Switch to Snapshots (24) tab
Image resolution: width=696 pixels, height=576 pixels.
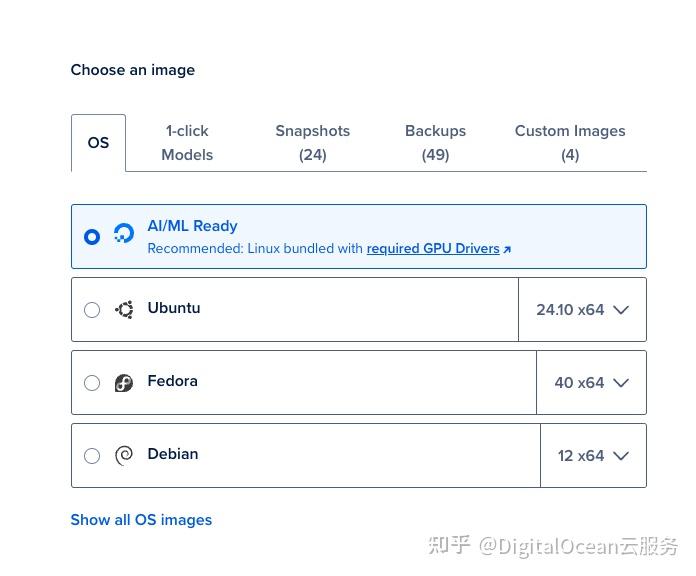[x=313, y=143]
